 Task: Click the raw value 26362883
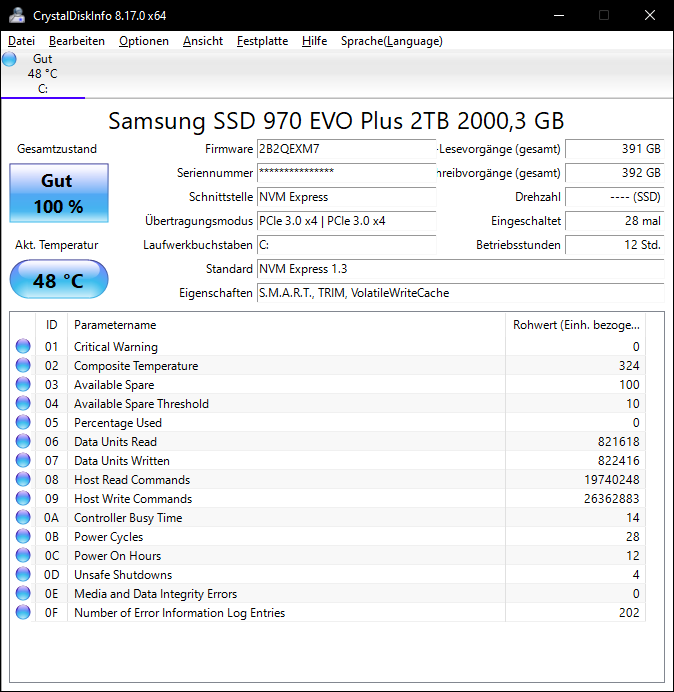[x=611, y=499]
